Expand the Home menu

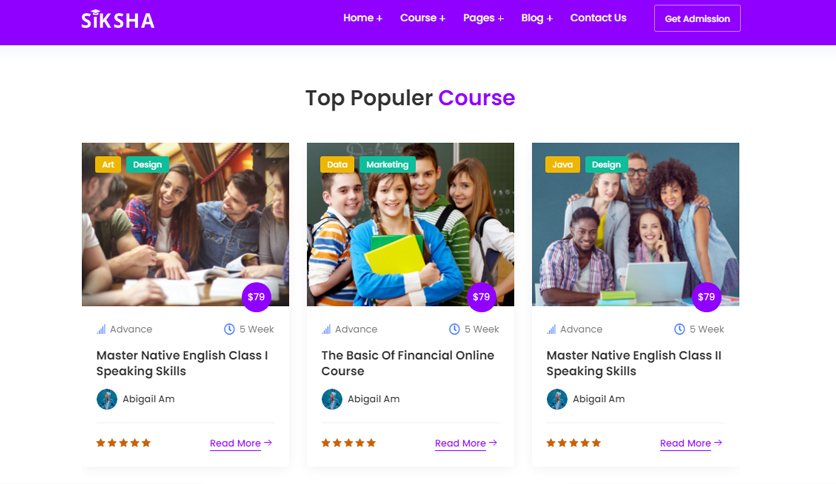363,18
